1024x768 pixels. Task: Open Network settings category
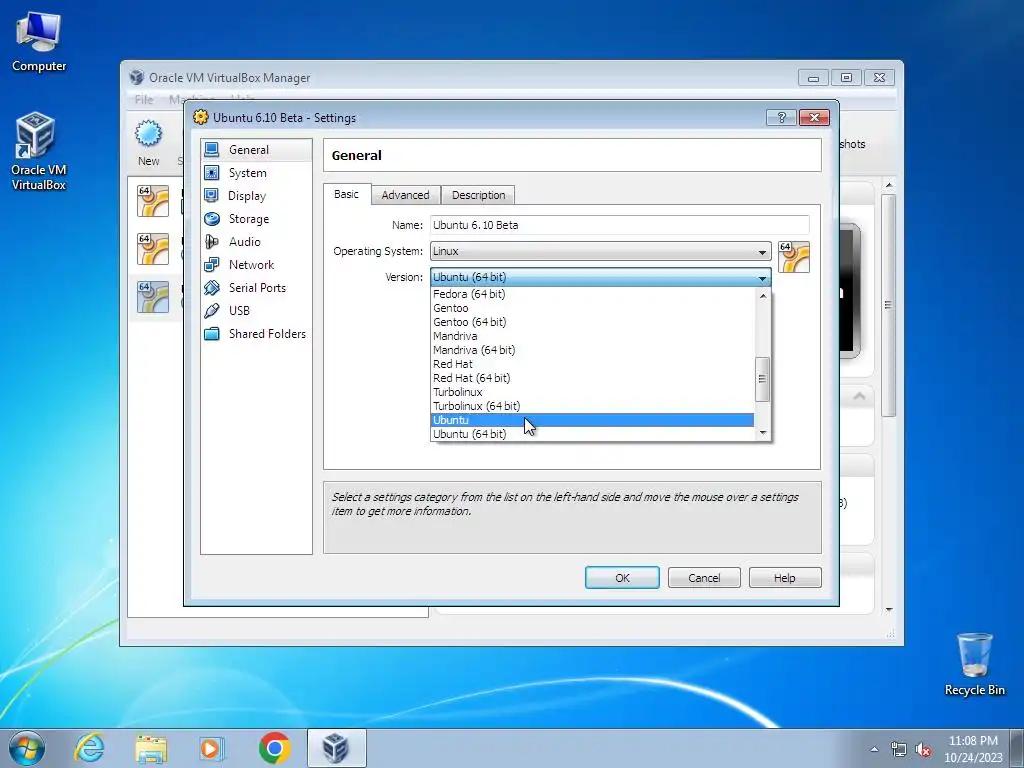tap(256, 264)
